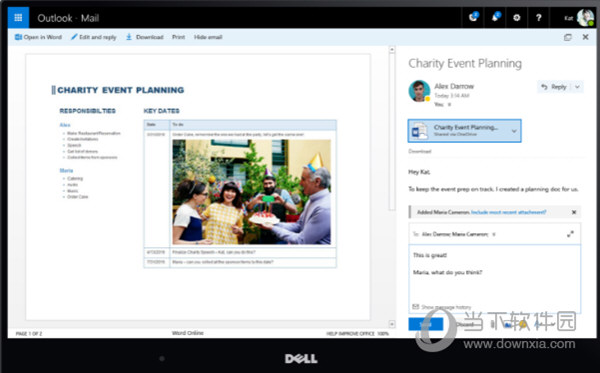Click the Outlook Mail title

(68, 18)
